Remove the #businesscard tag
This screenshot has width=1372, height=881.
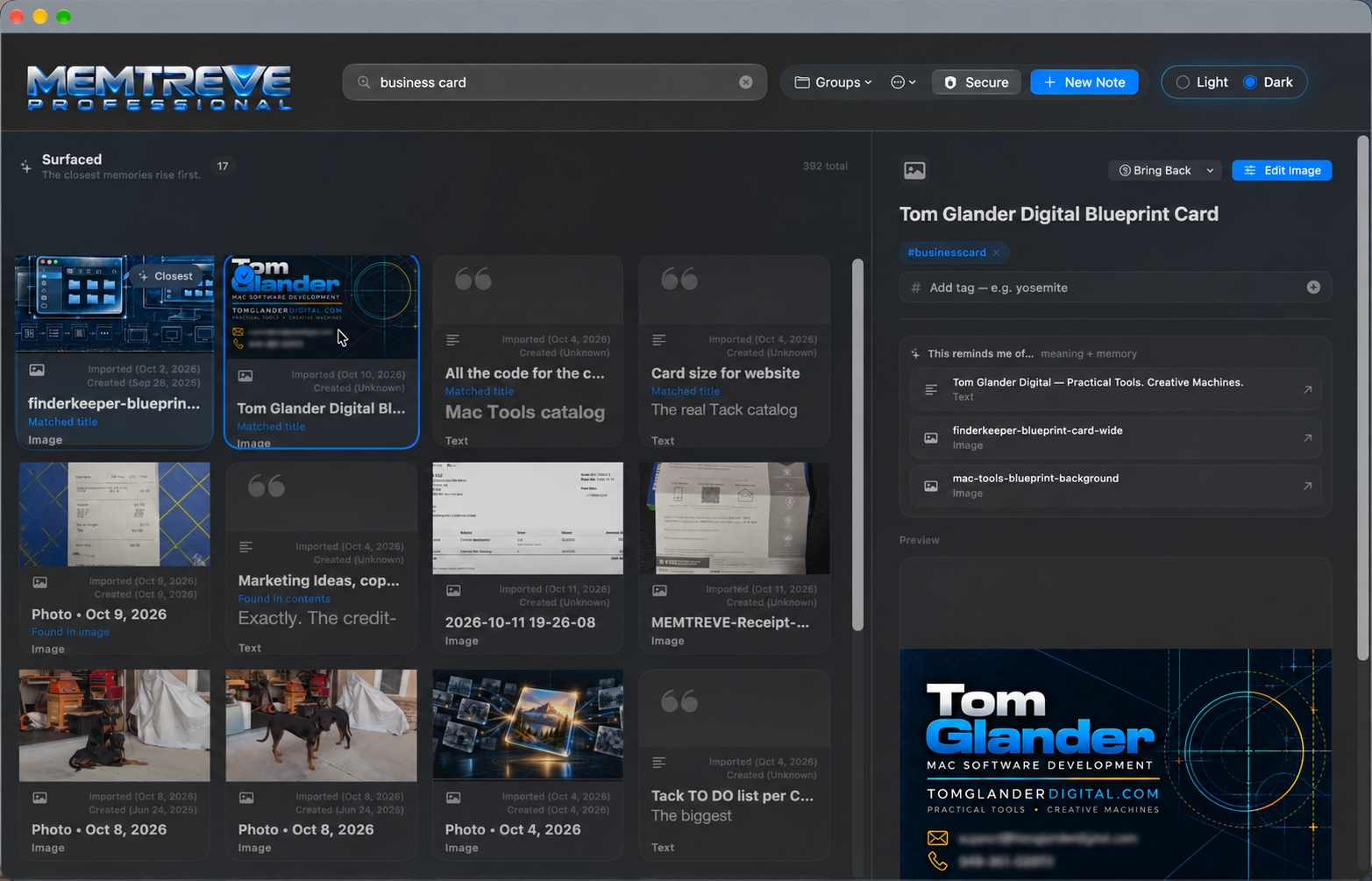(997, 252)
